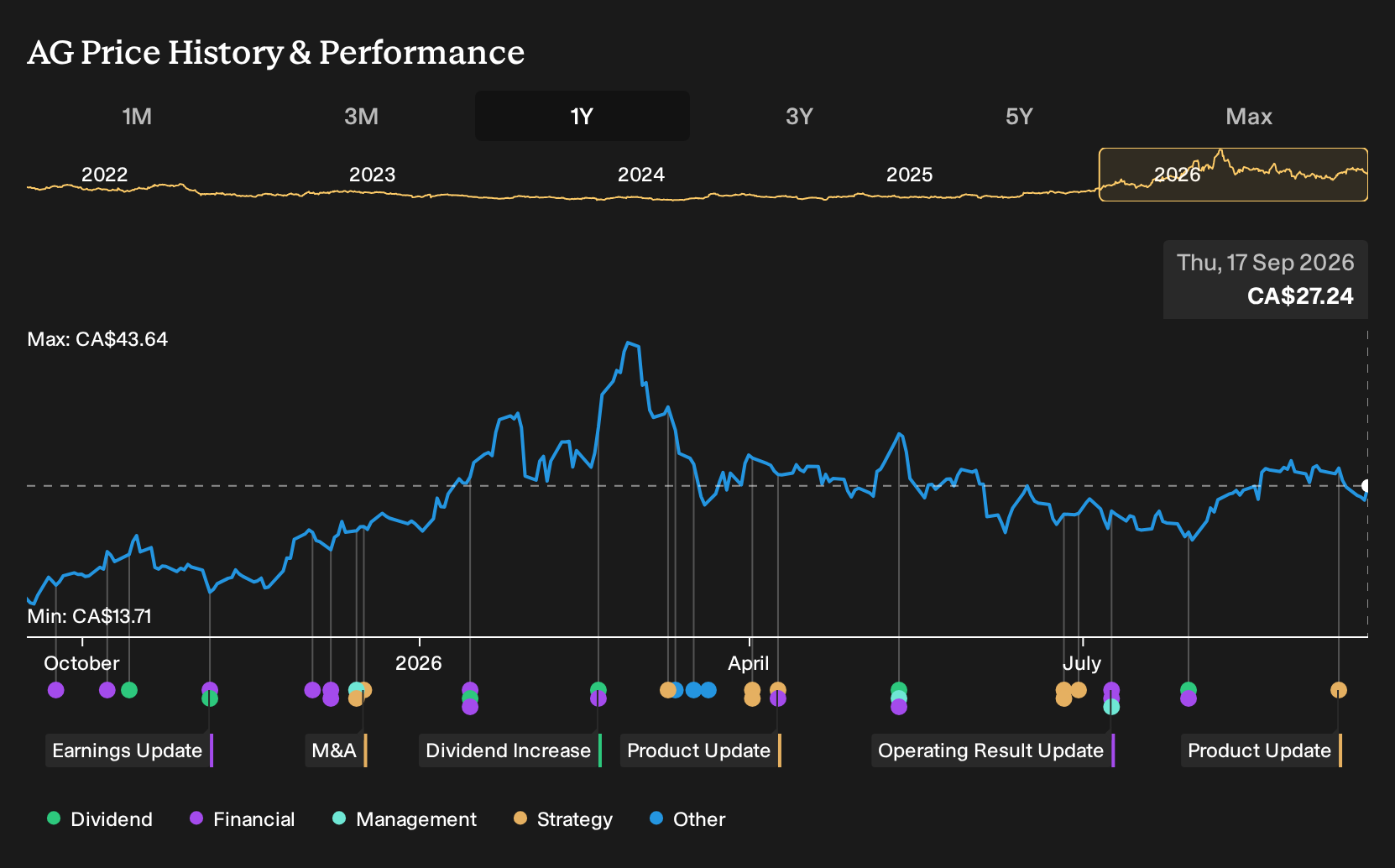Switch to the 3Y range tab

pos(799,116)
